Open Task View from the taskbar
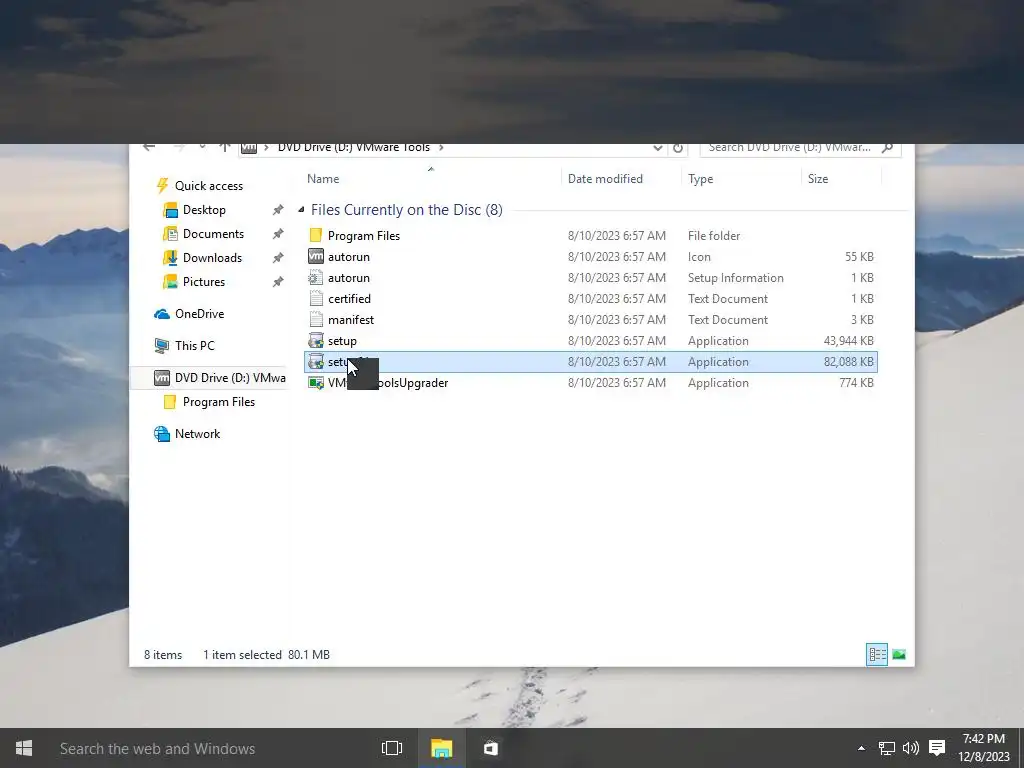Image resolution: width=1024 pixels, height=768 pixels. (x=392, y=748)
